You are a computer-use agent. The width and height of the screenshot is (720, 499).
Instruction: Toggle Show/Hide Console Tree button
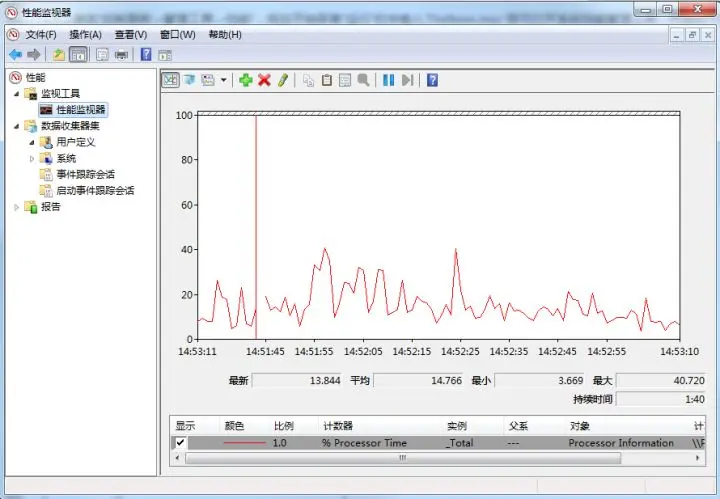(x=78, y=55)
